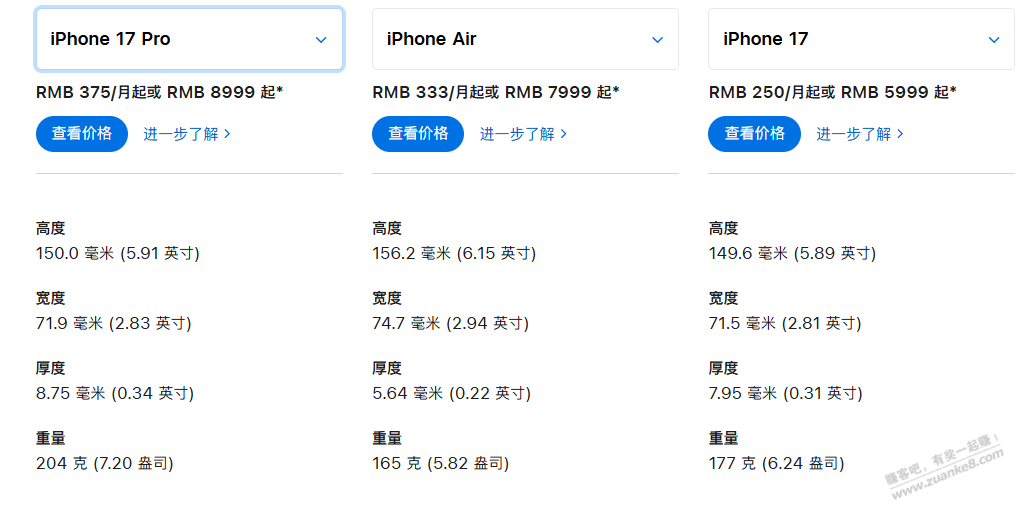
Task: Select the 8.75 毫米 thickness value
Action: click(x=71, y=394)
